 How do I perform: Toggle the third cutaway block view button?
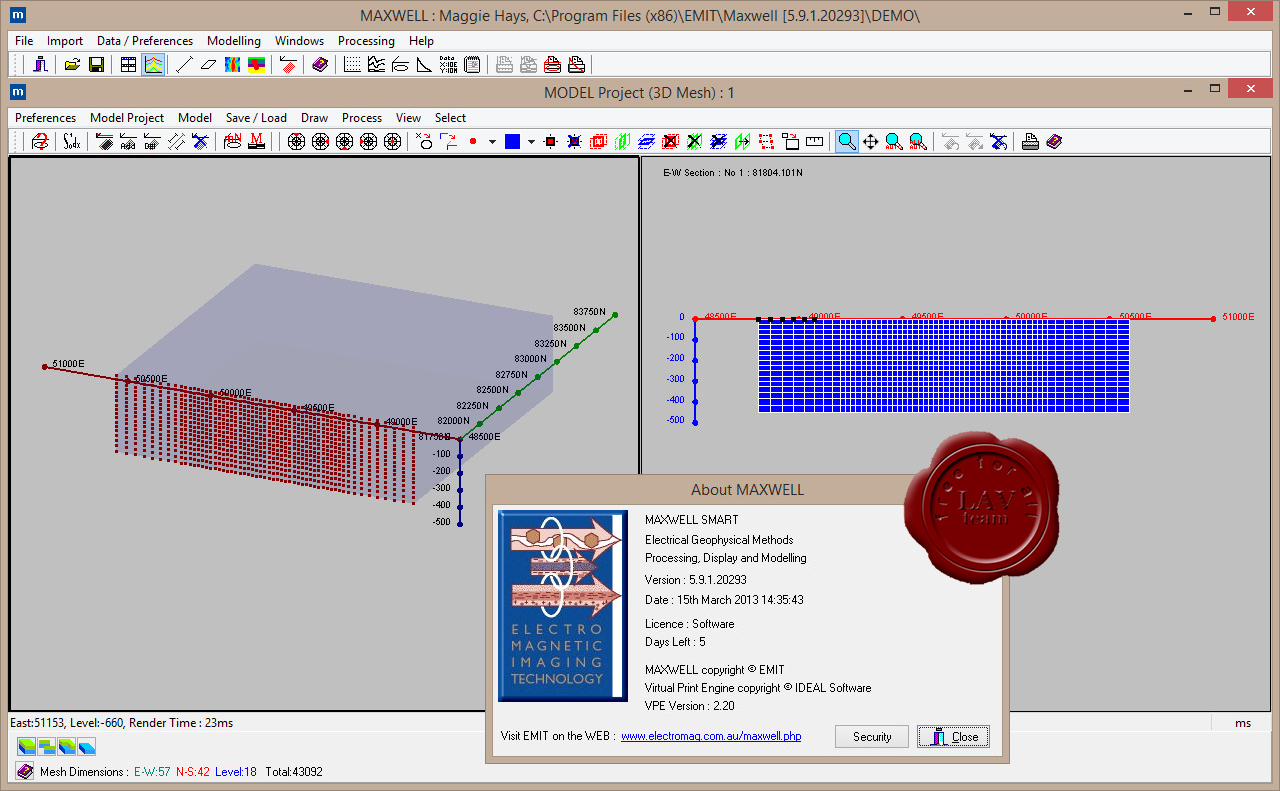click(x=67, y=746)
